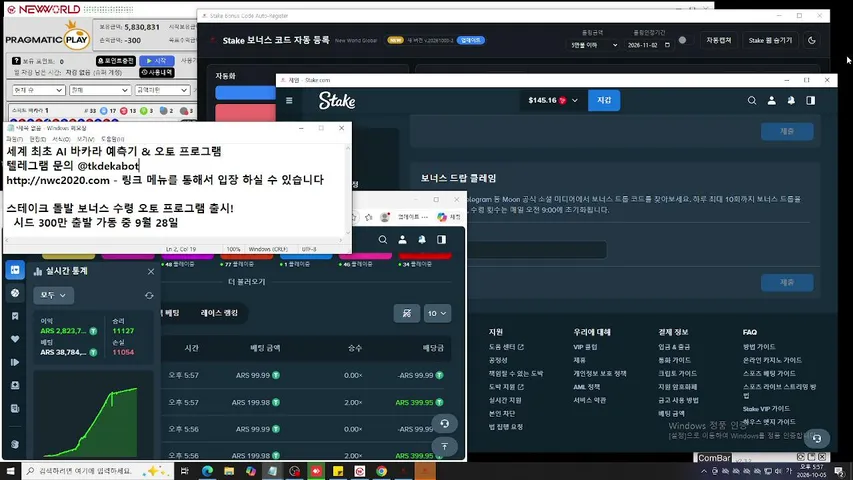The width and height of the screenshot is (853, 480).
Task: Click the blue 지갑 wallet button
Action: 604,101
